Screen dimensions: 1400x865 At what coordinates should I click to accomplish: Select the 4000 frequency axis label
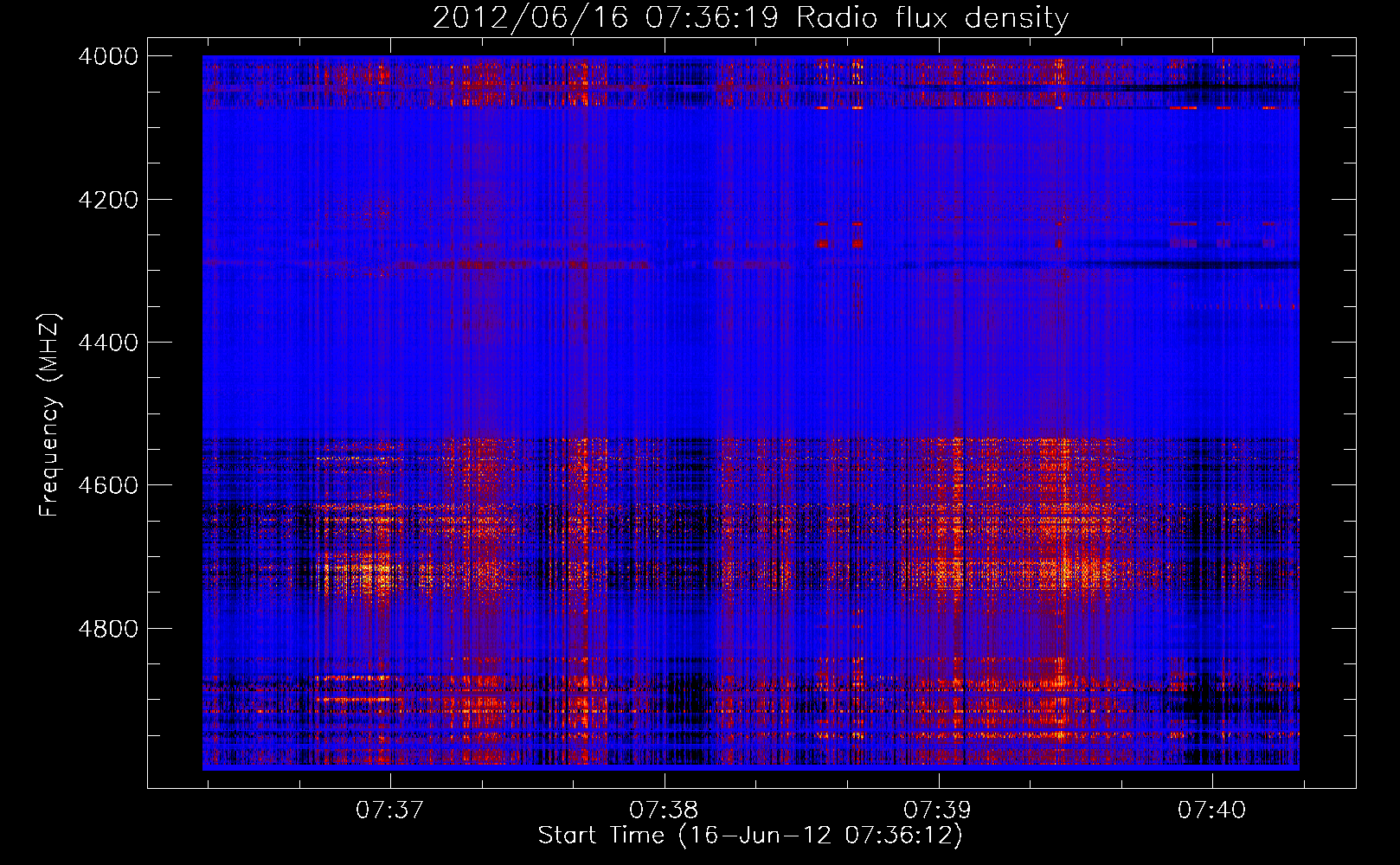(108, 56)
